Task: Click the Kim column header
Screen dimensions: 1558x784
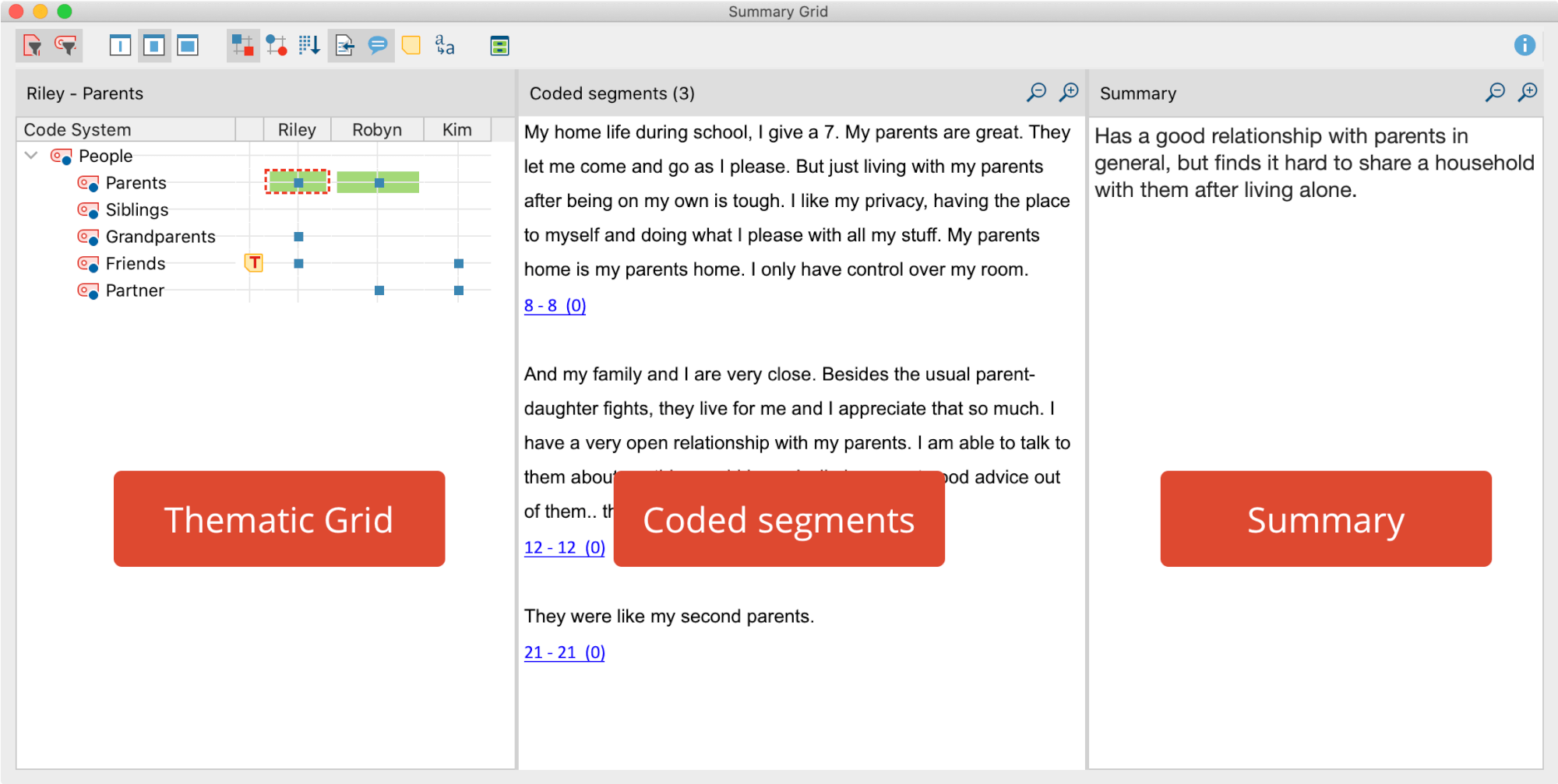Action: [457, 130]
